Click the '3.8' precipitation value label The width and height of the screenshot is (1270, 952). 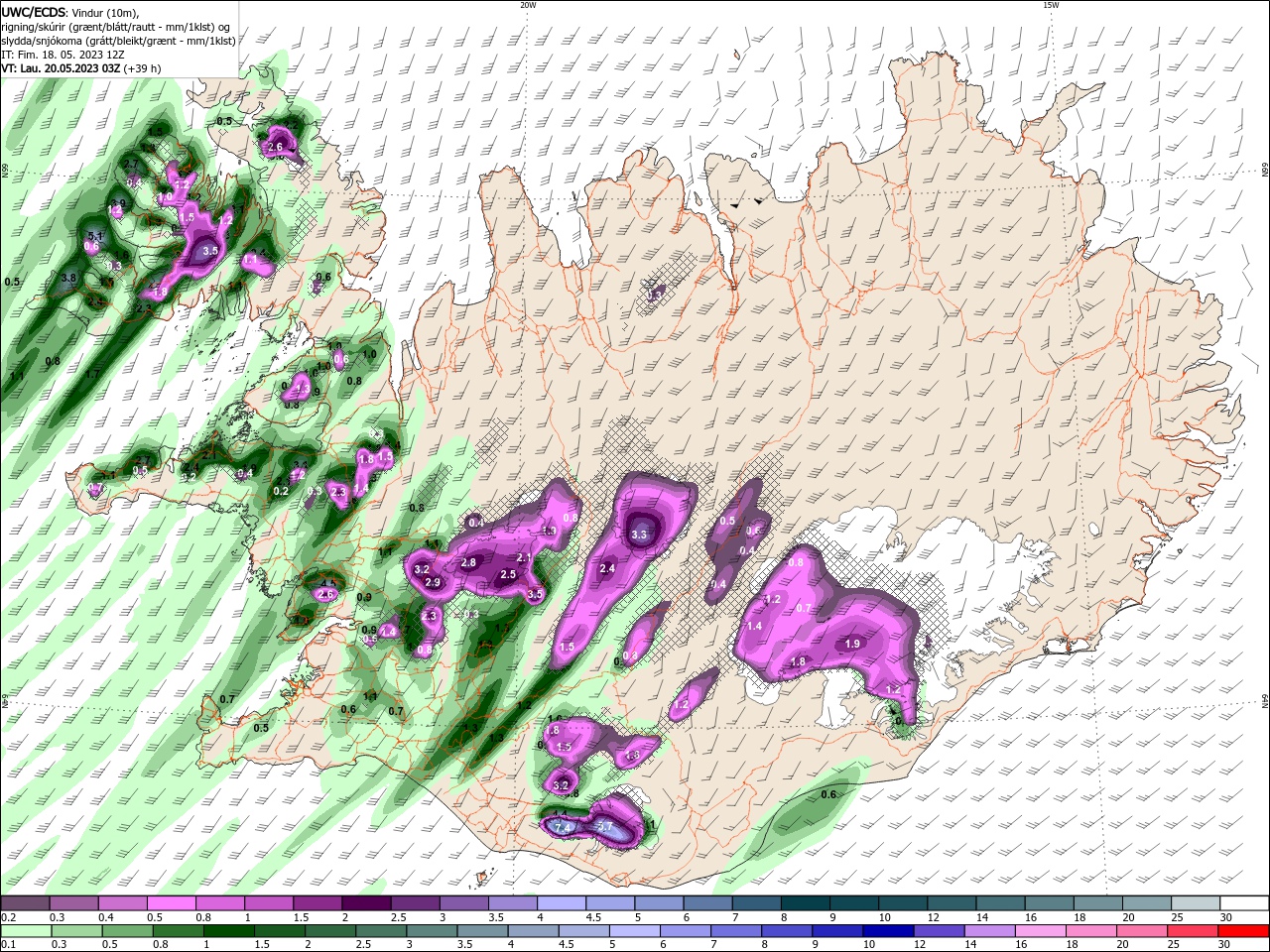click(x=69, y=279)
